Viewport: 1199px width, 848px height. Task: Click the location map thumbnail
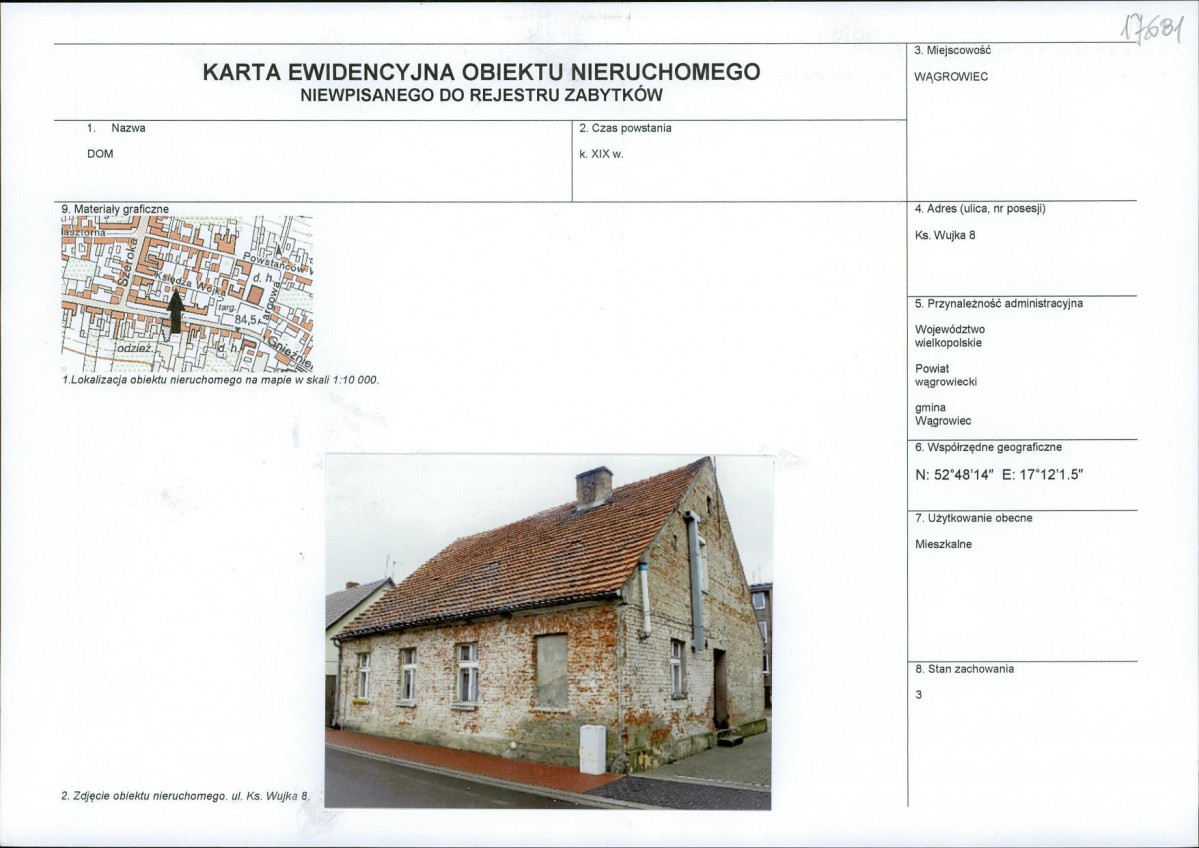pyautogui.click(x=187, y=294)
